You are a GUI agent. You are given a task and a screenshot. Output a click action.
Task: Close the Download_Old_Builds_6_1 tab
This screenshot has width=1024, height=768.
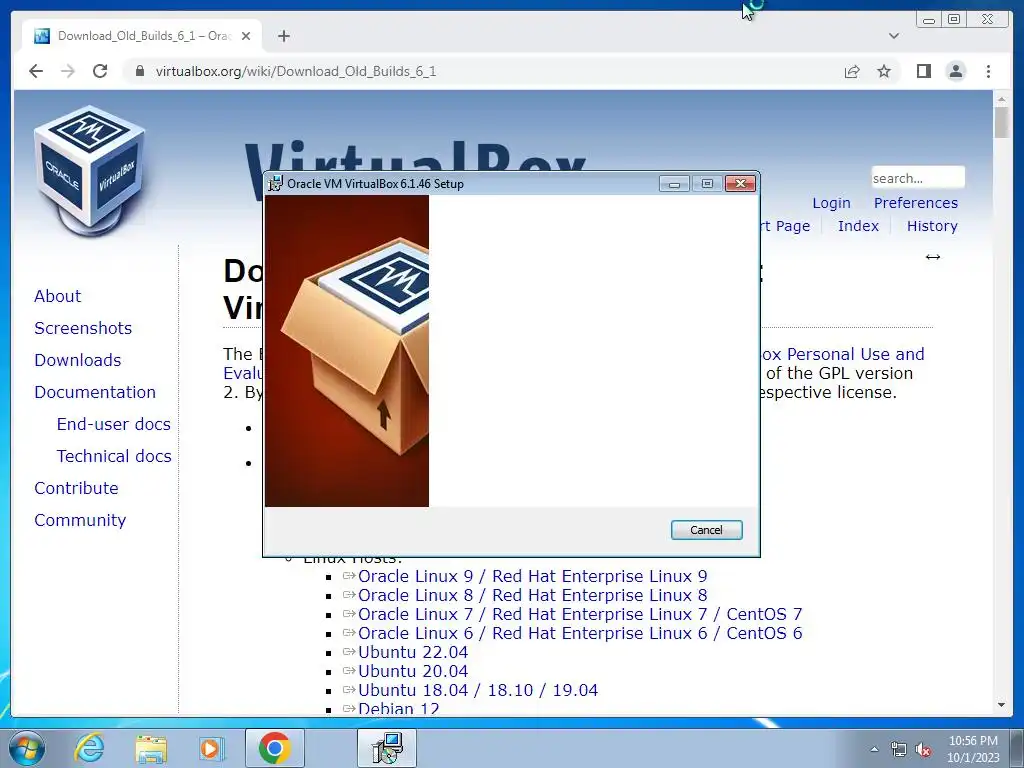pyautogui.click(x=246, y=36)
